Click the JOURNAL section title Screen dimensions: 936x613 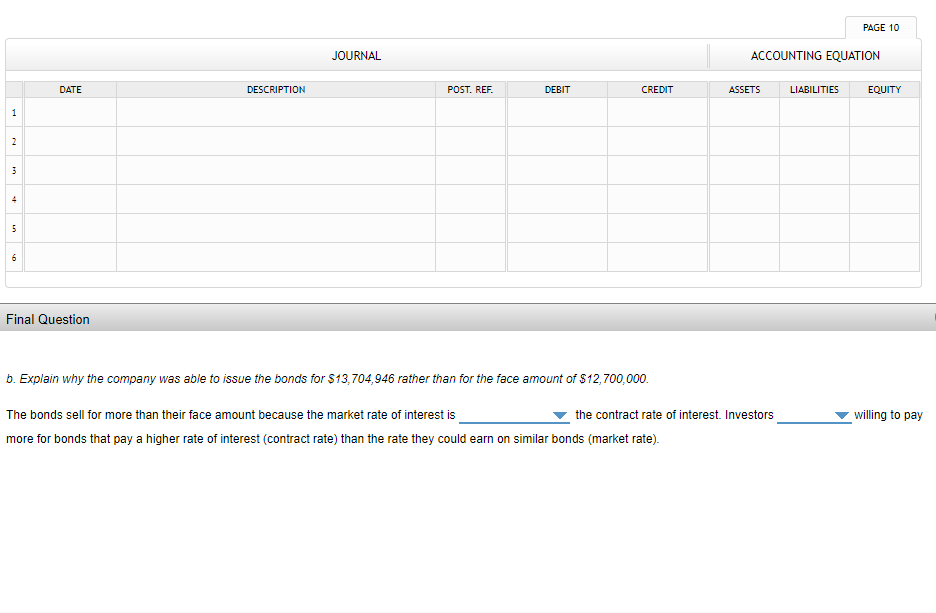tap(356, 56)
